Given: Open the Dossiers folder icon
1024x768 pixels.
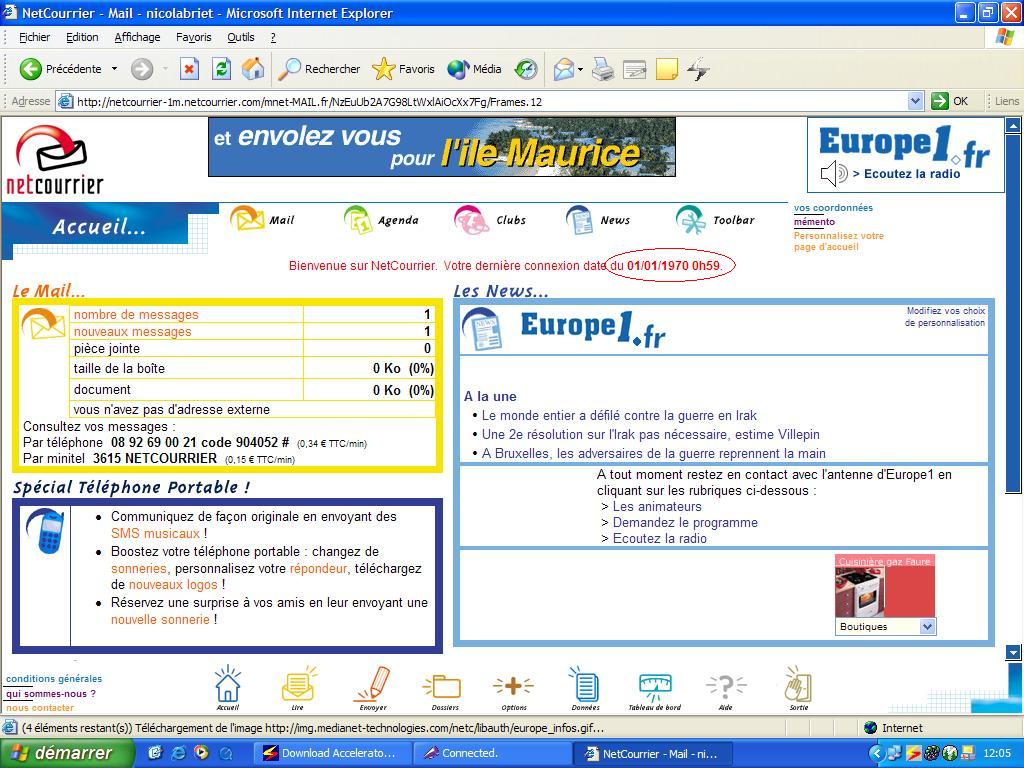Looking at the screenshot, I should coord(443,689).
